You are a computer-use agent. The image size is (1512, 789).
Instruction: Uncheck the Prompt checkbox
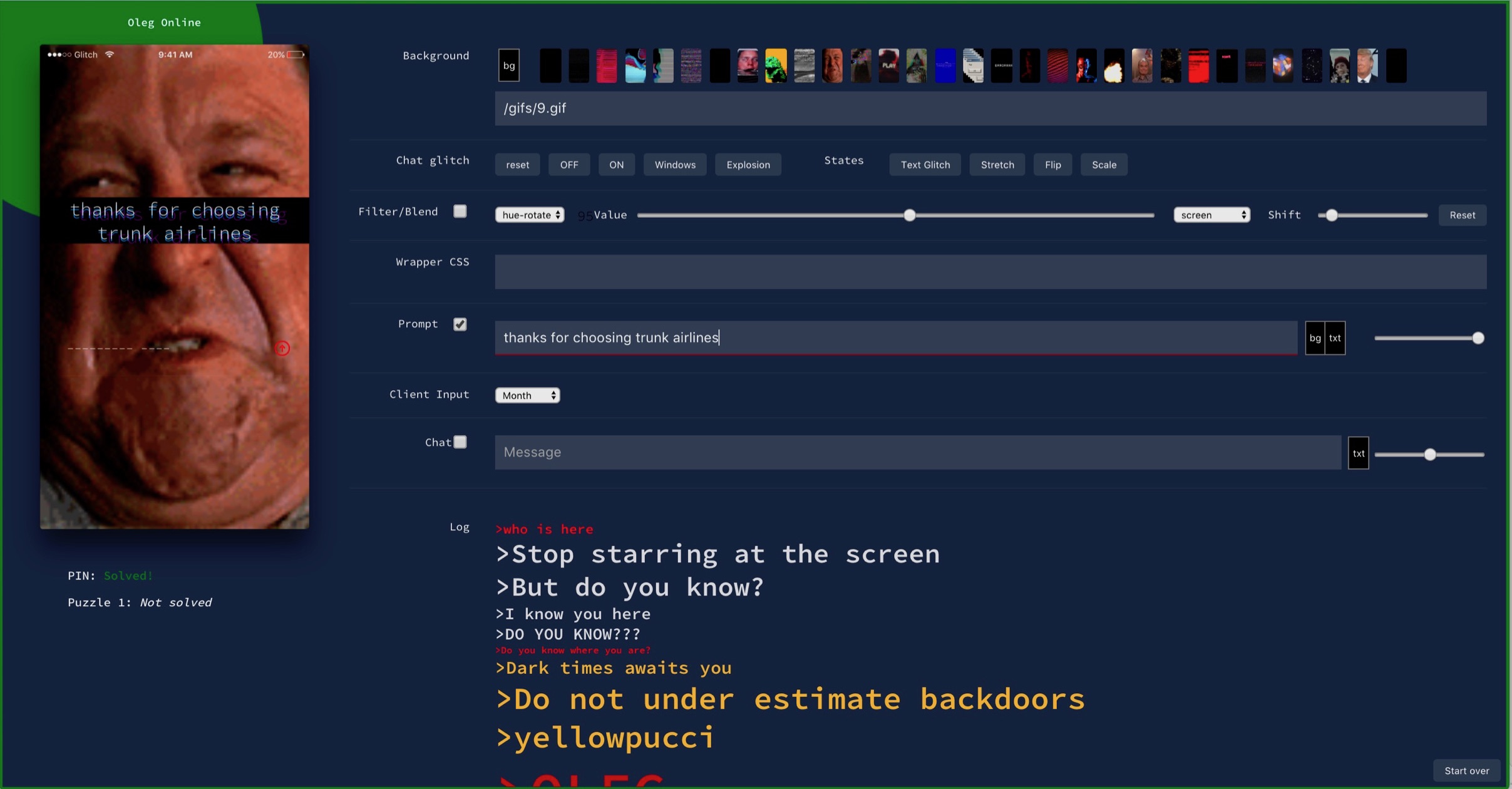coord(460,324)
